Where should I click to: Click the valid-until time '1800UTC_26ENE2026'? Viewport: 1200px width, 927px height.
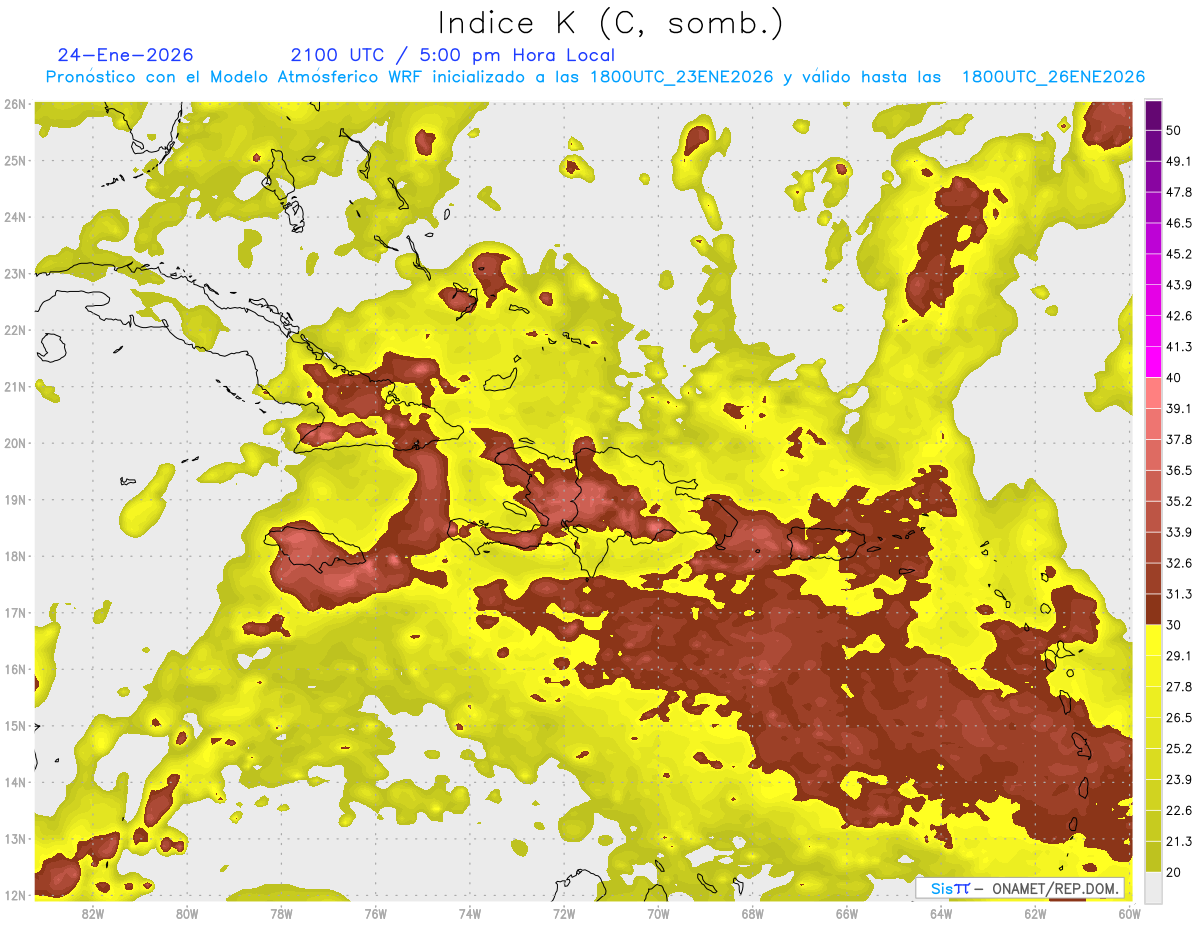point(1053,77)
